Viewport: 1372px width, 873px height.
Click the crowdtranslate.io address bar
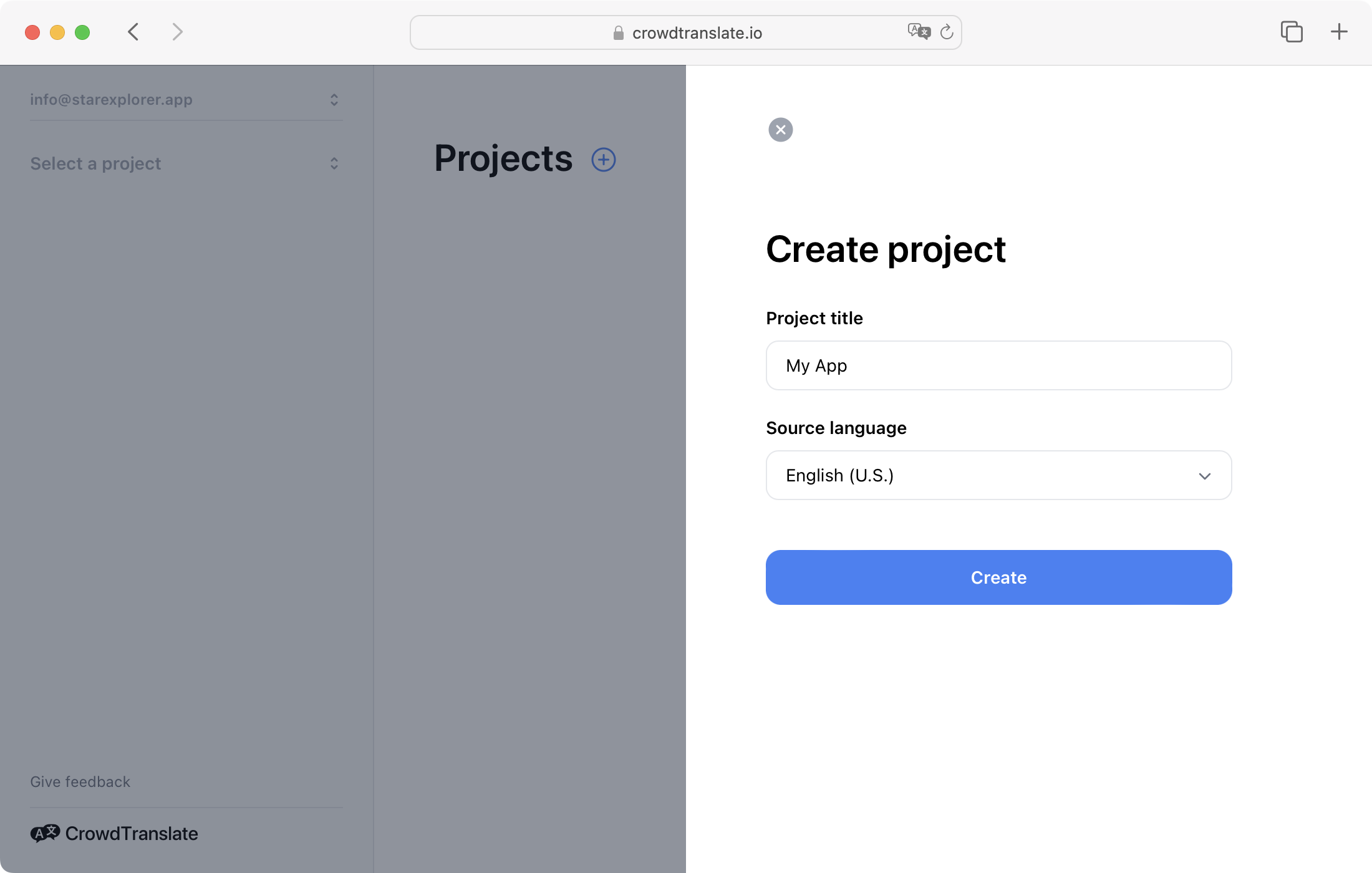[x=697, y=33]
